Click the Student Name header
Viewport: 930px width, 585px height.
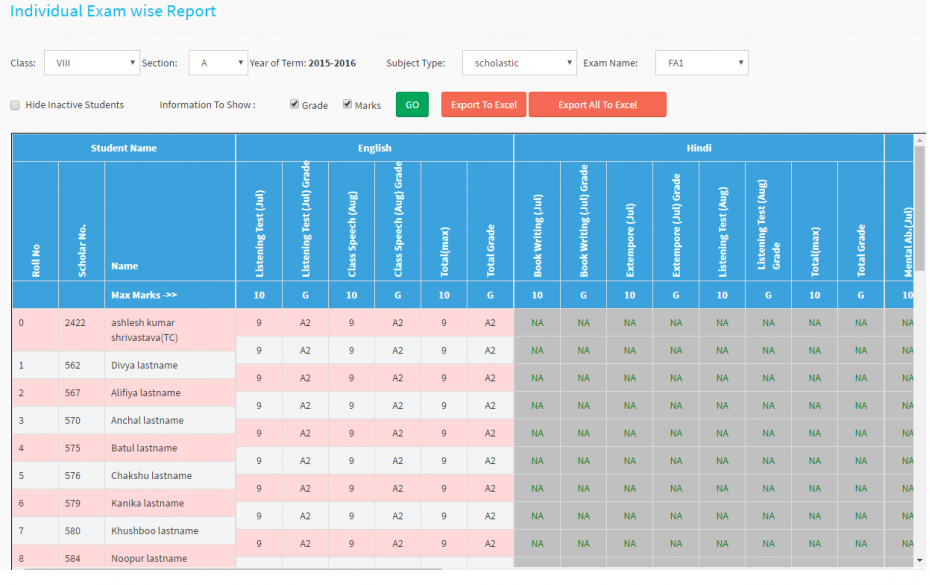pos(122,147)
